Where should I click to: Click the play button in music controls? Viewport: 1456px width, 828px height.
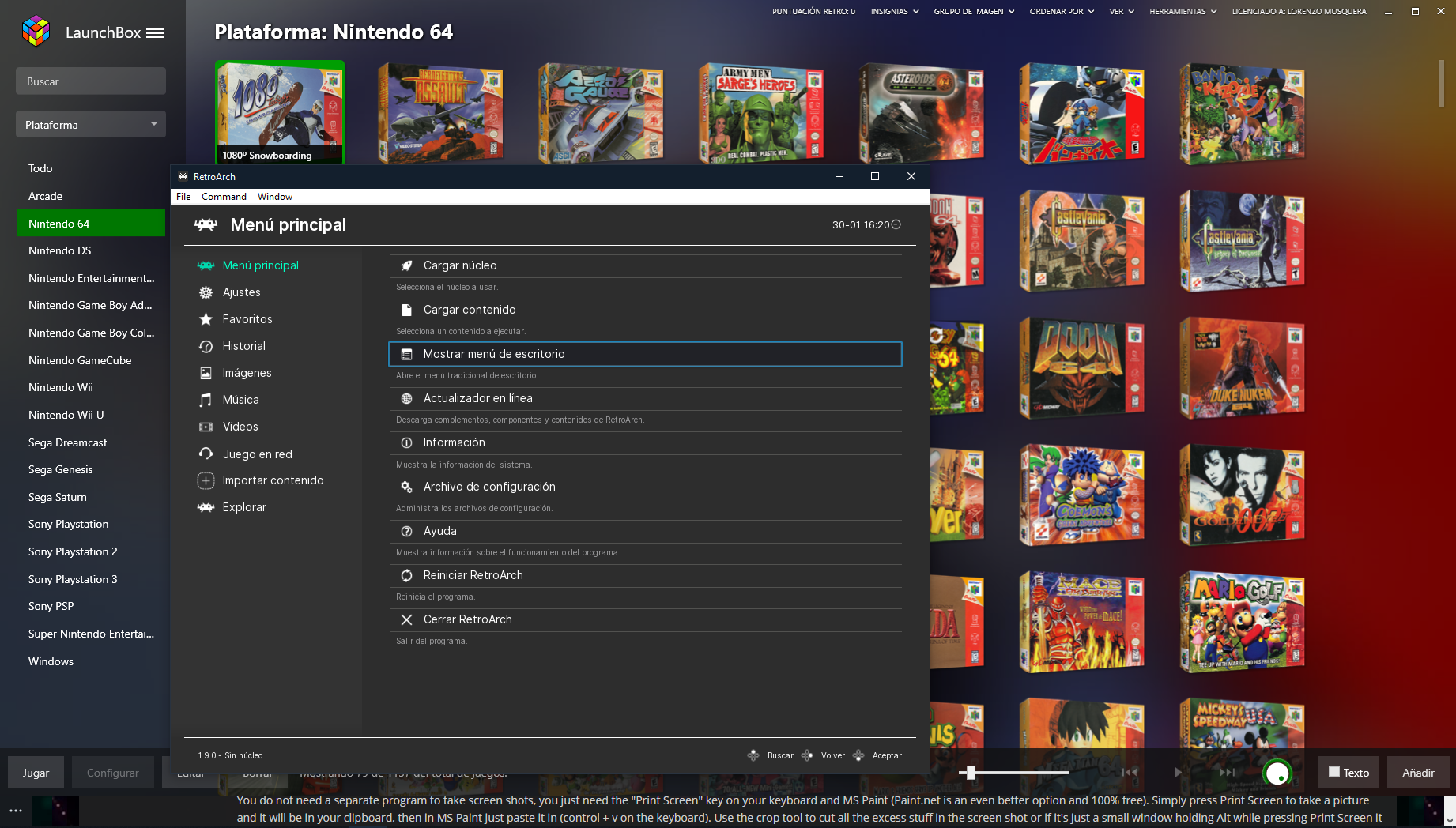[1178, 773]
